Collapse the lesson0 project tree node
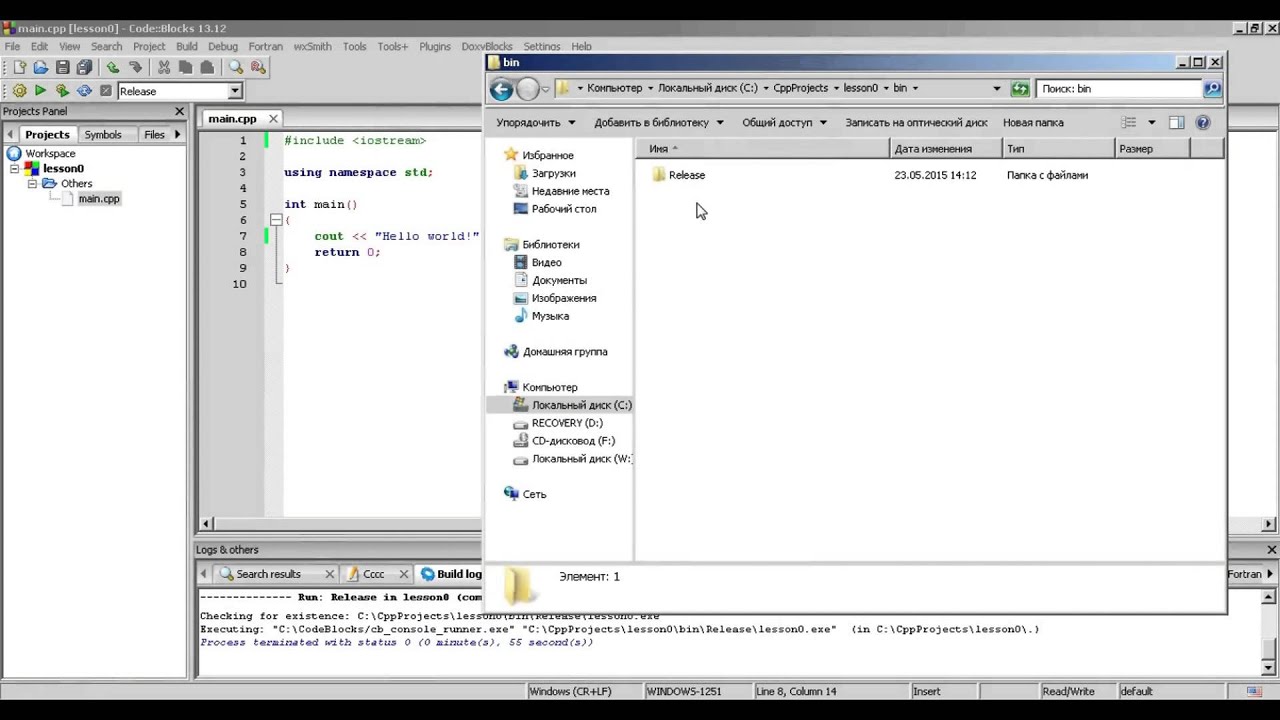This screenshot has height=720, width=1280. (x=15, y=169)
